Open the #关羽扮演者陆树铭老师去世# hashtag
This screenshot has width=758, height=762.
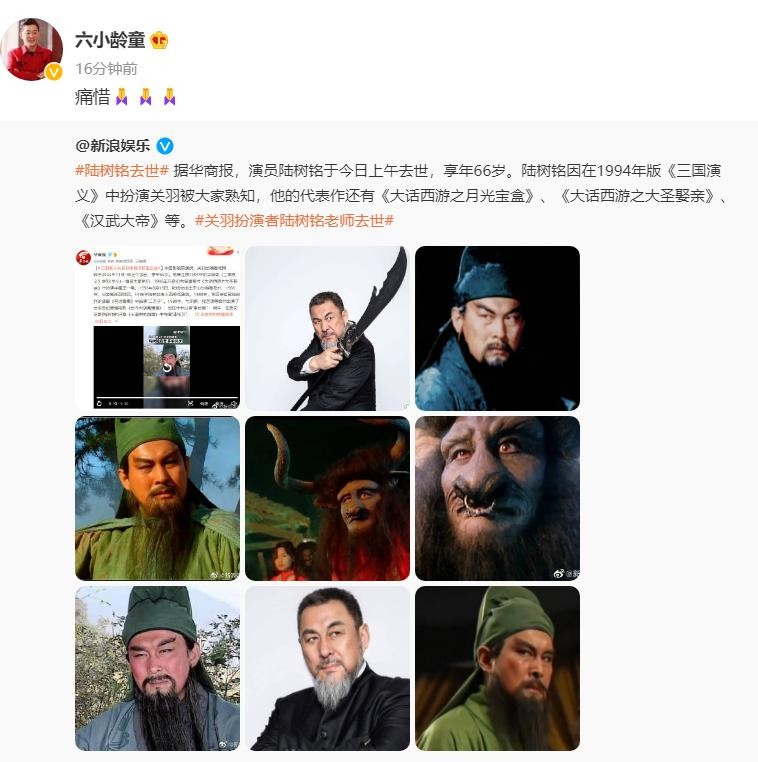point(294,221)
